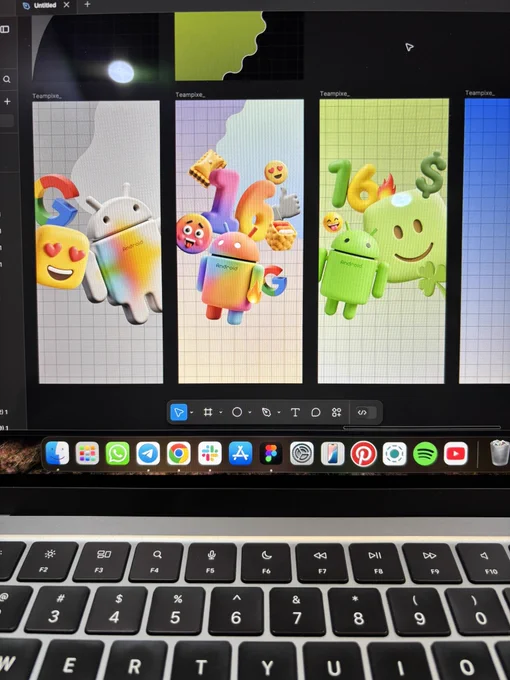This screenshot has height=680, width=510.
Task: Select the blue gradient frame
Action: [x=485, y=241]
